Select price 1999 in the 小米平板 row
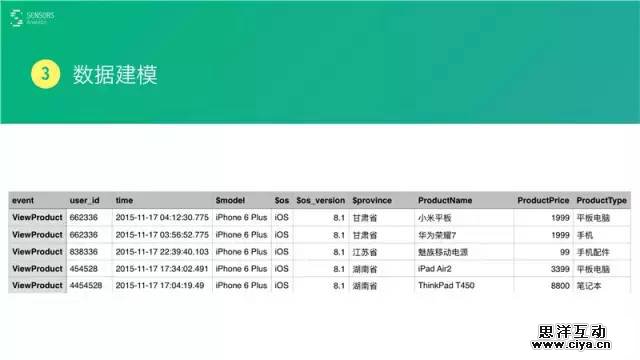640x360 pixels. click(x=560, y=218)
